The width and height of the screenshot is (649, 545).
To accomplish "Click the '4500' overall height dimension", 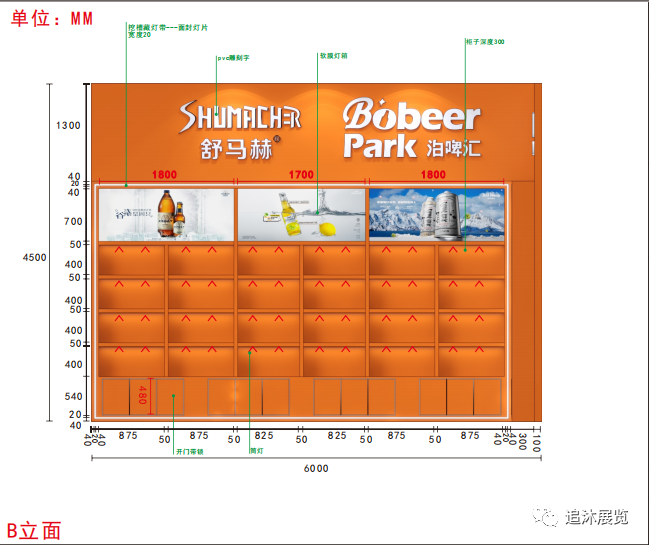I will click(x=34, y=257).
